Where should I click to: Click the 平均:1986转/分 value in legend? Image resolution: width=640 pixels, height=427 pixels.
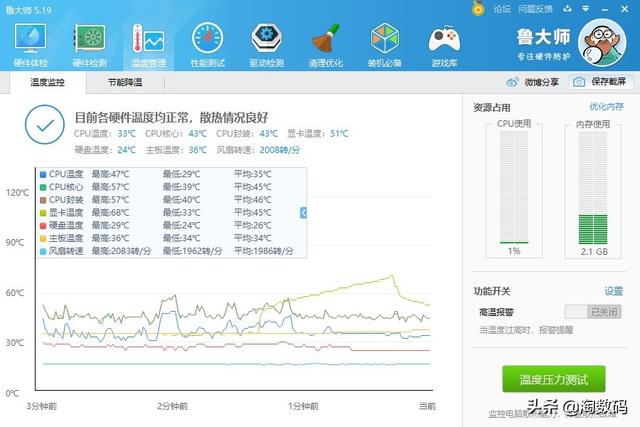point(263,251)
